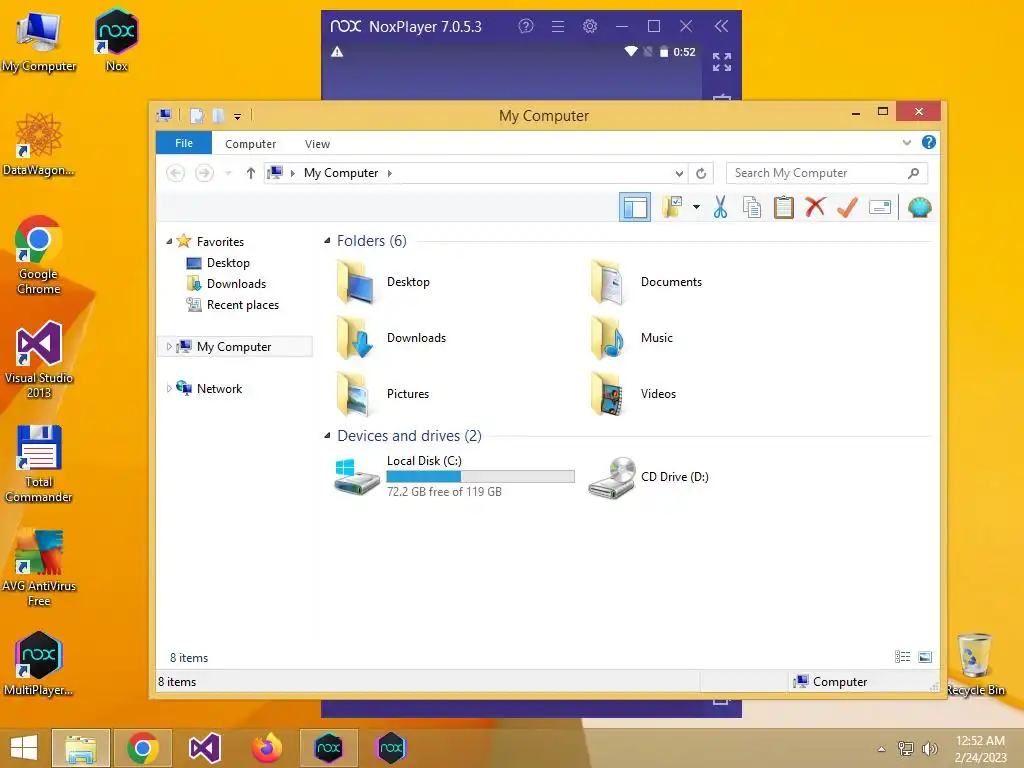Viewport: 1024px width, 768px height.
Task: Click the folder options toolbar icon
Action: [672, 208]
